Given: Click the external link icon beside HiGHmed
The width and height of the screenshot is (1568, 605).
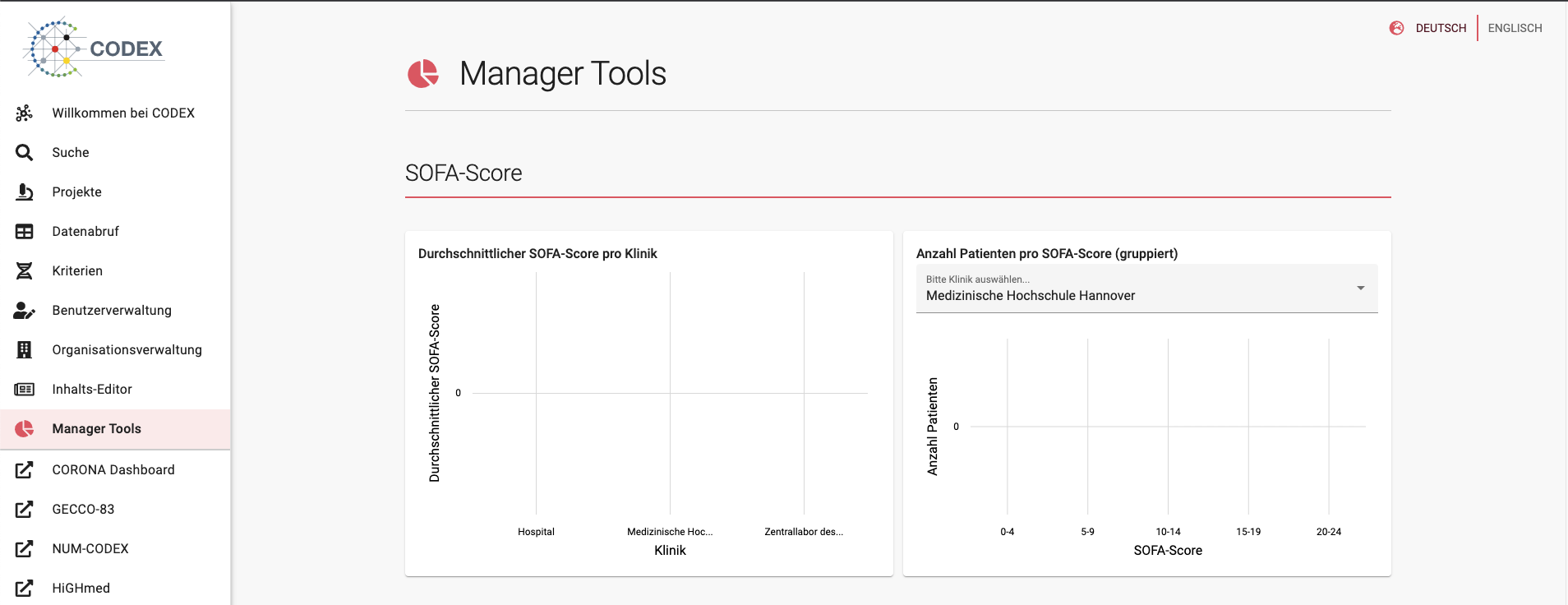Looking at the screenshot, I should [x=25, y=589].
